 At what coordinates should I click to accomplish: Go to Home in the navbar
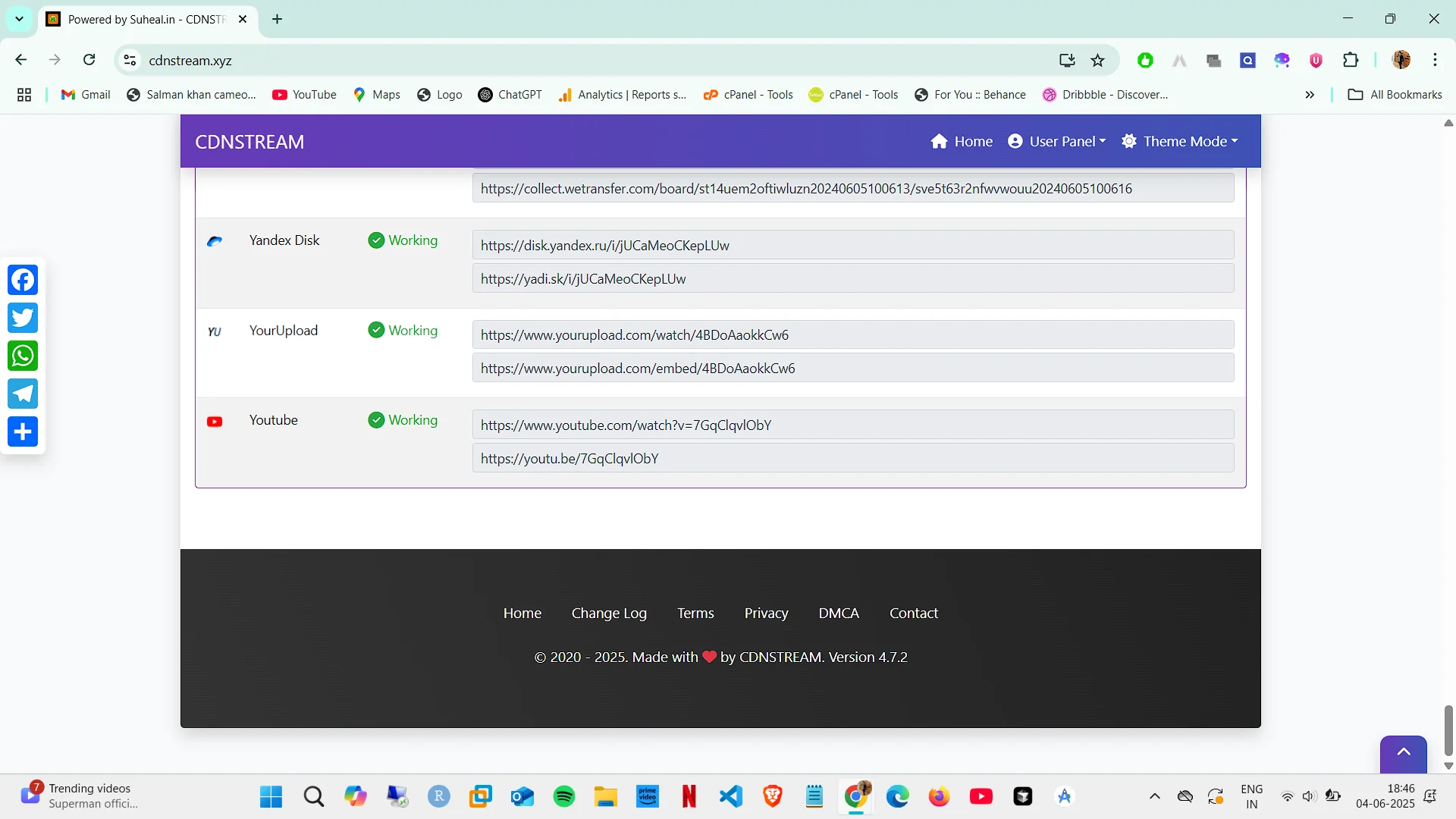tap(962, 142)
